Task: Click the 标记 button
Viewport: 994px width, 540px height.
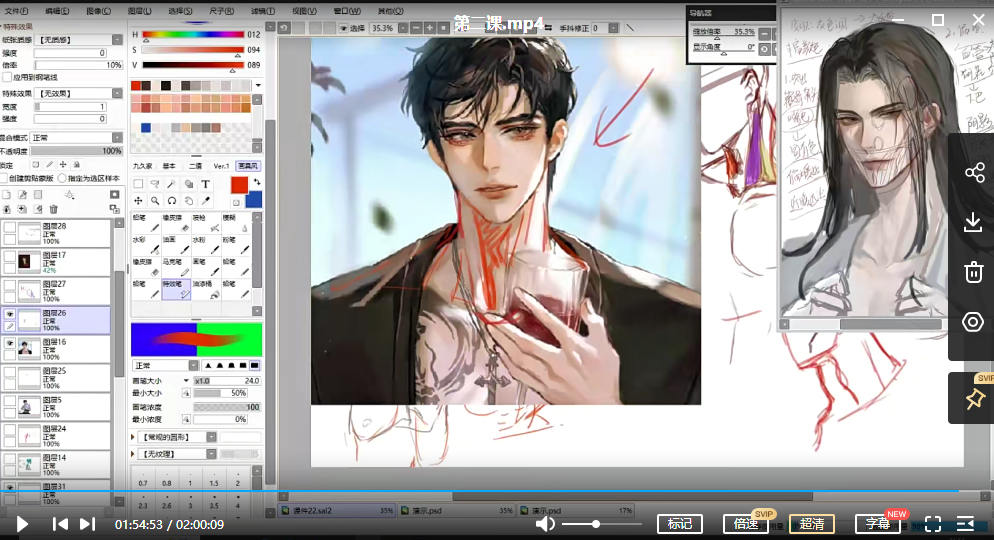Action: pos(680,524)
